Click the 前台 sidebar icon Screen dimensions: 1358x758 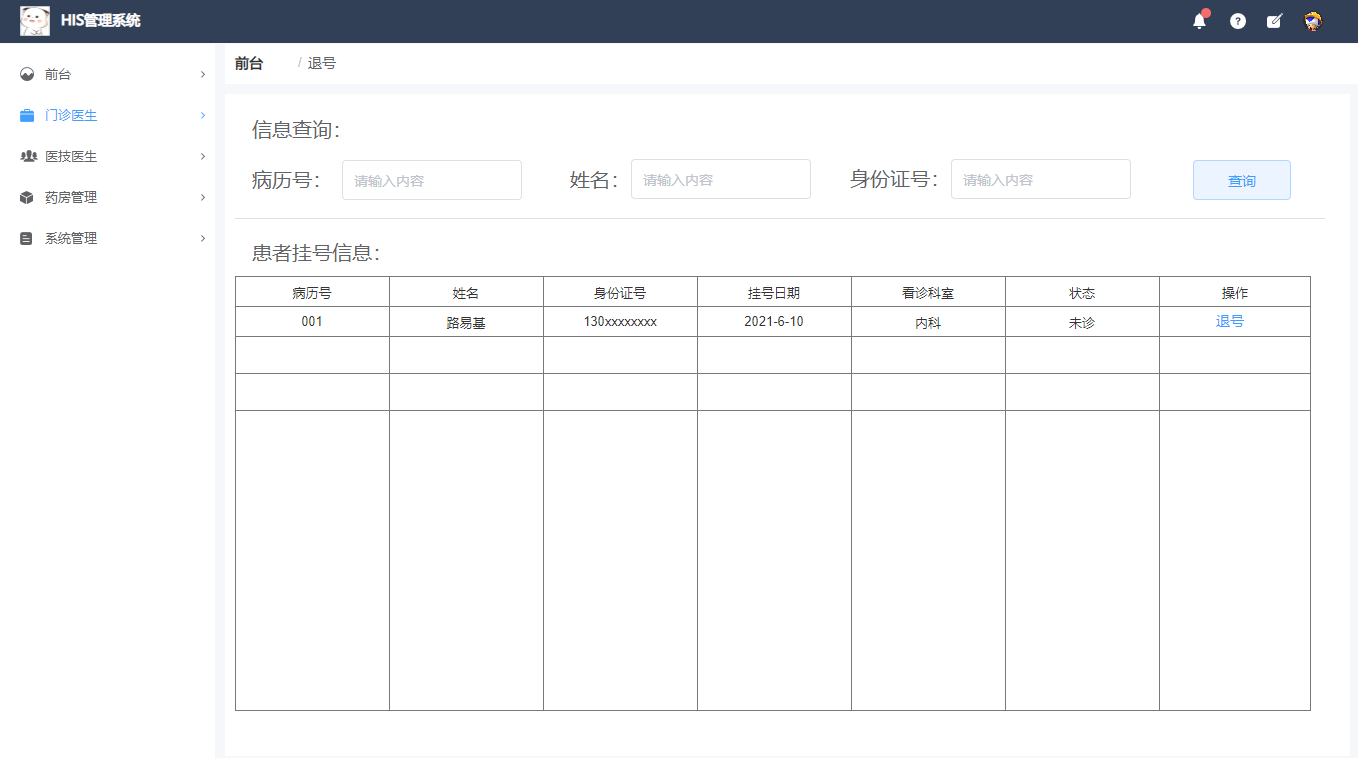tap(27, 74)
